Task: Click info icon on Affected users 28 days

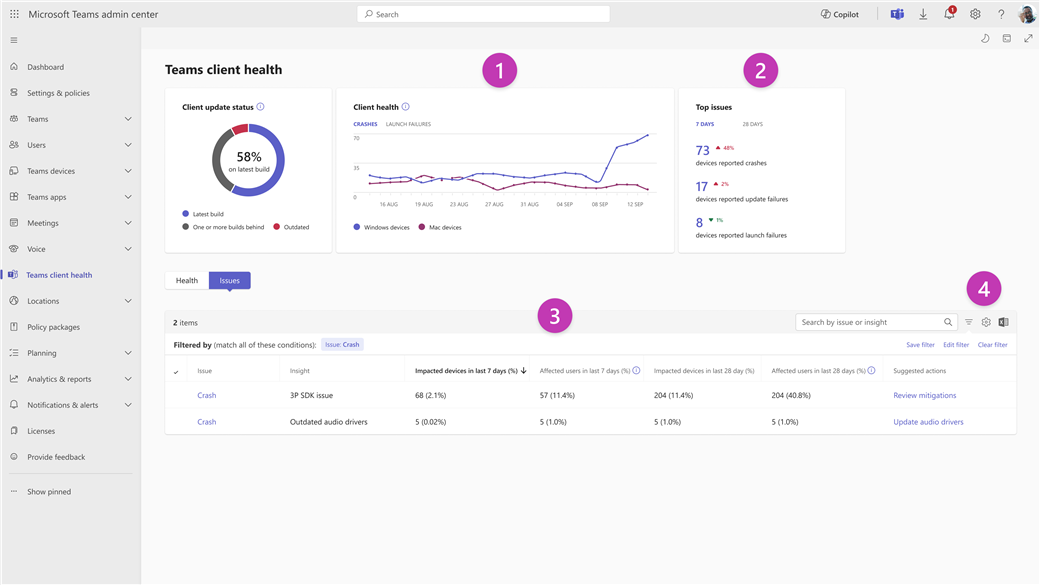Action: coord(872,370)
